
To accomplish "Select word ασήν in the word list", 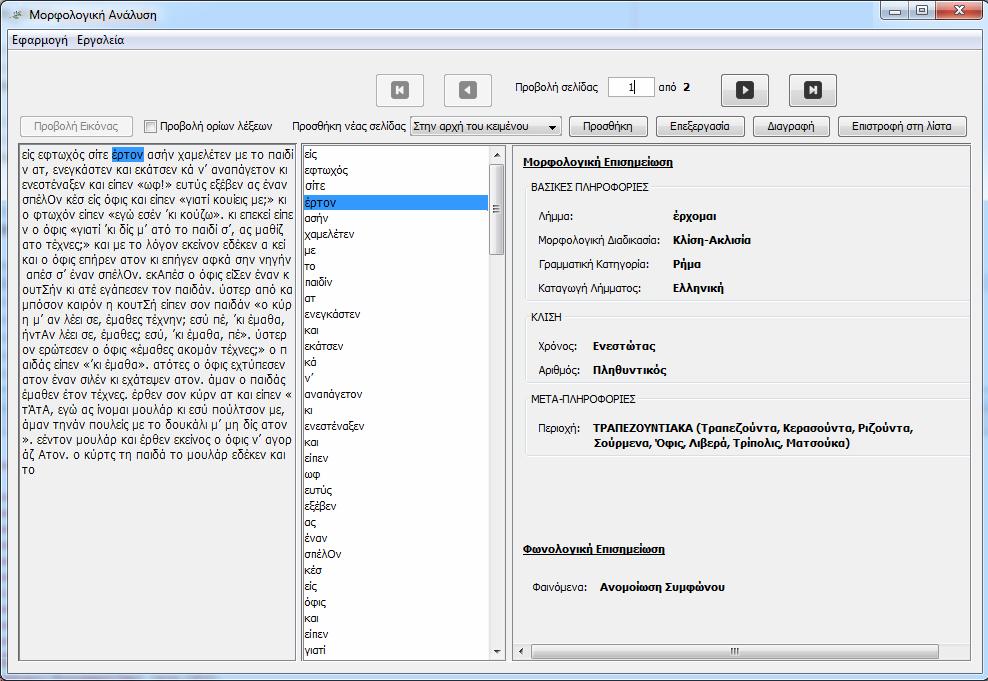I will tap(316, 218).
